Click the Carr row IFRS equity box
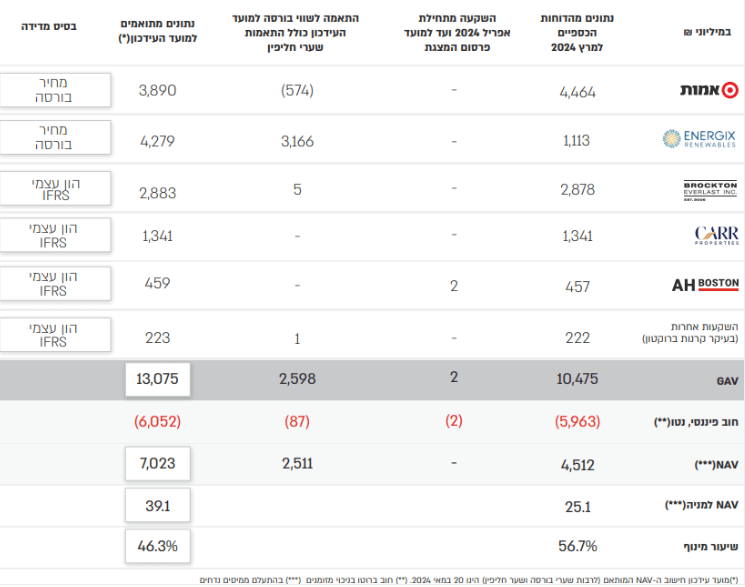Viewport: 745px width, 587px height. 55,235
